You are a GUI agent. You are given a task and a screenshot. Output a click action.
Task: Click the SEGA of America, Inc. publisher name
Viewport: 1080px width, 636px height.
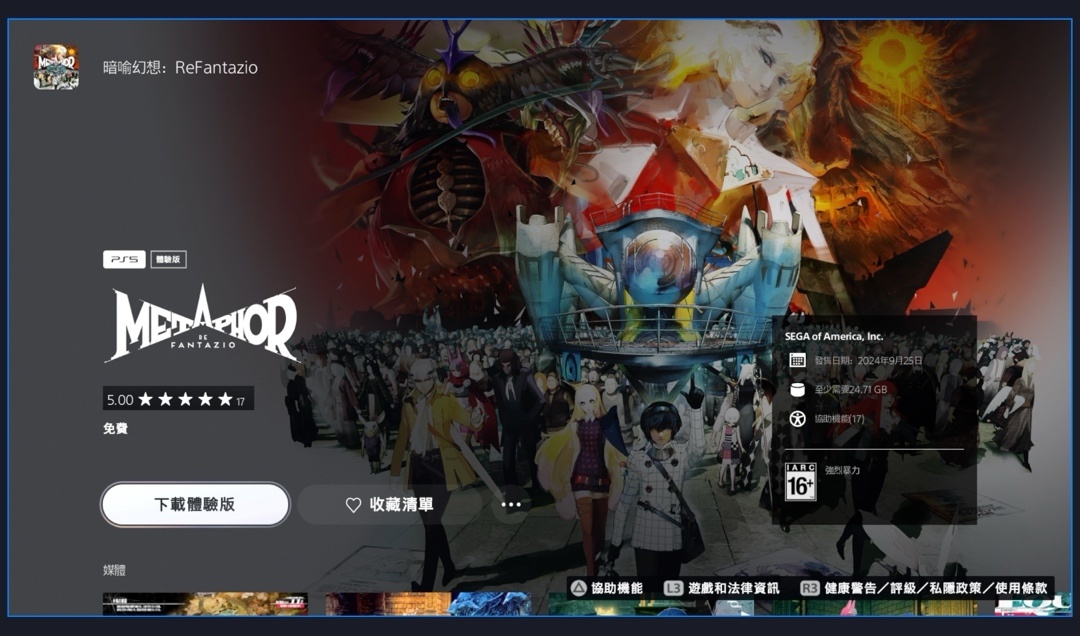pyautogui.click(x=833, y=336)
